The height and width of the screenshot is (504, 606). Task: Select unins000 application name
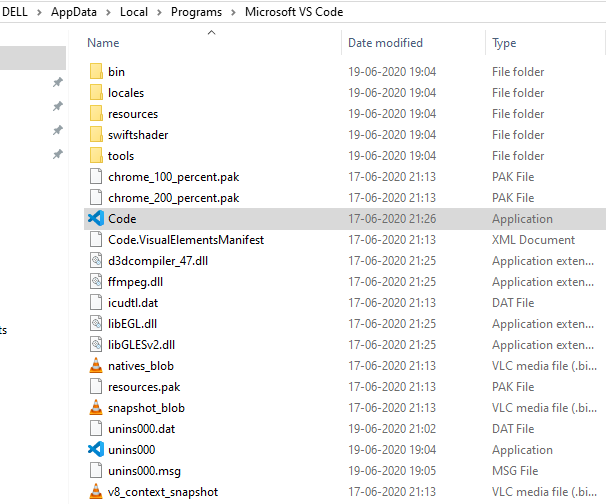(131, 450)
